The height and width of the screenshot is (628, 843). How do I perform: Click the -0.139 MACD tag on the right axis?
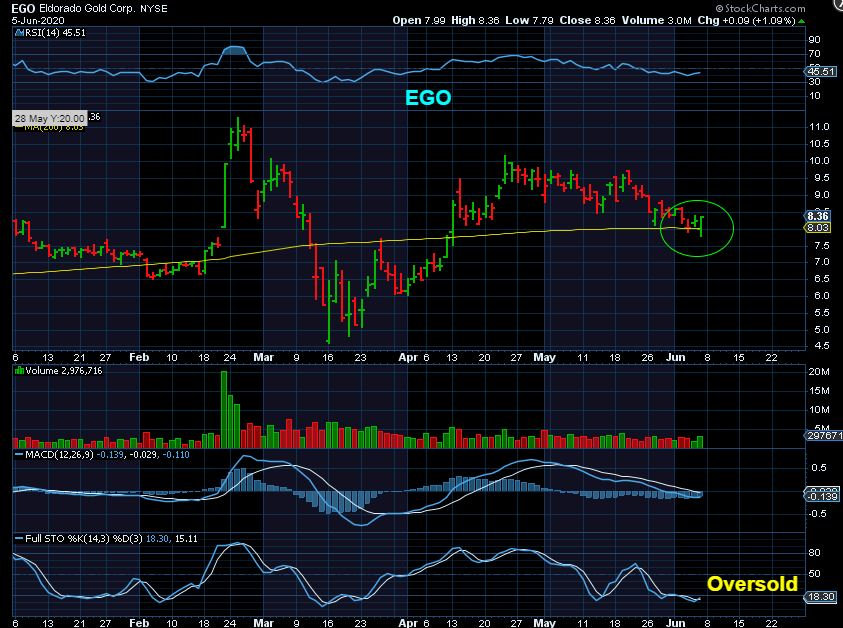[x=822, y=496]
